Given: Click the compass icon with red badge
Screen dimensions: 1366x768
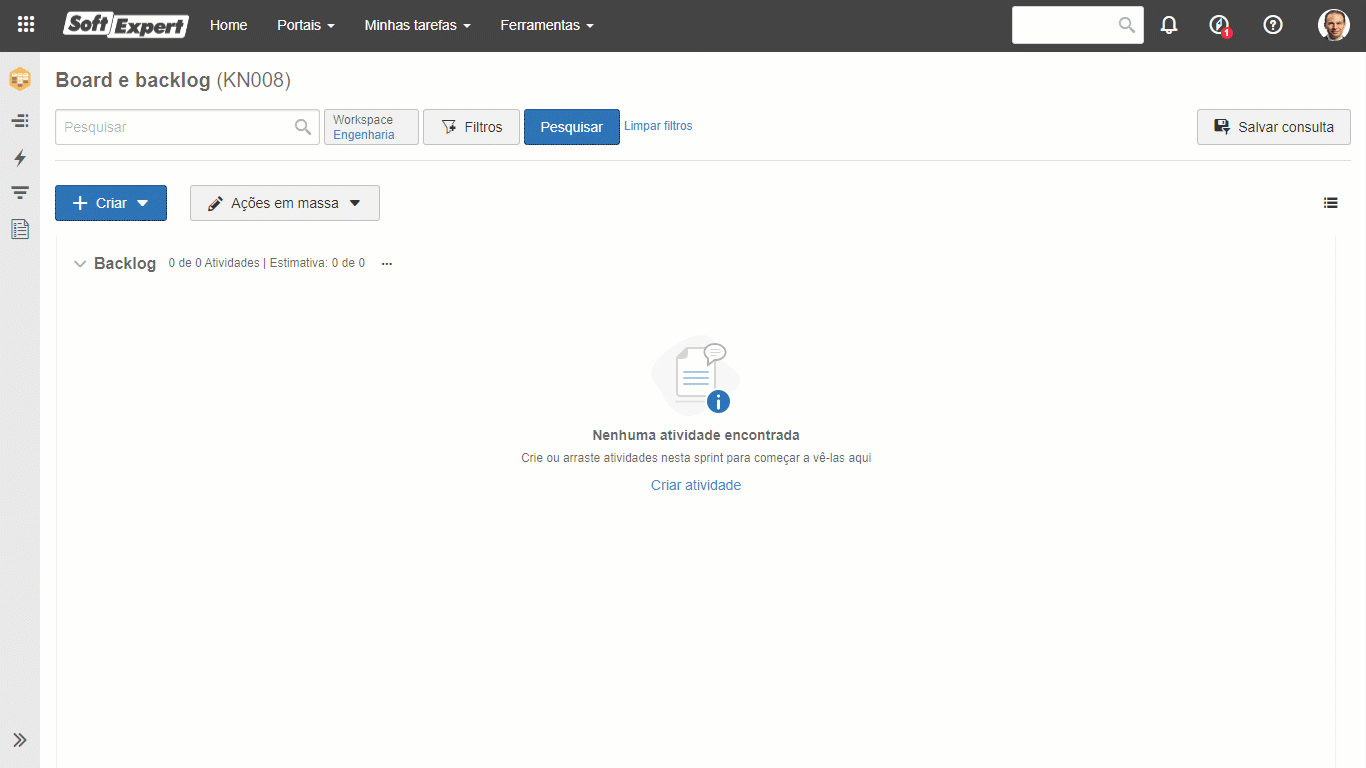Looking at the screenshot, I should (1219, 25).
